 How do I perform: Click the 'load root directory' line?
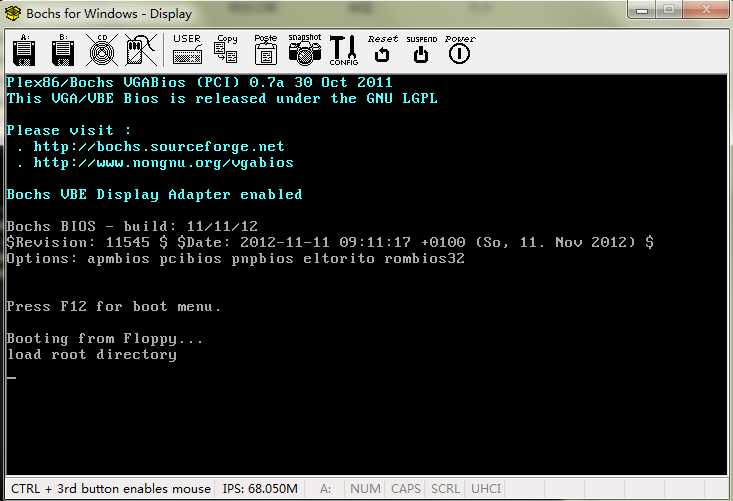pyautogui.click(x=92, y=354)
